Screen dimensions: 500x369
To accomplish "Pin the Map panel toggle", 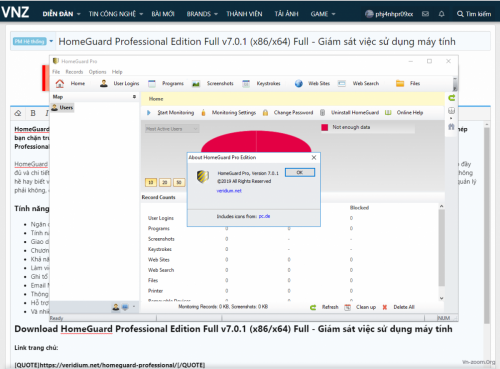I will [x=134, y=97].
